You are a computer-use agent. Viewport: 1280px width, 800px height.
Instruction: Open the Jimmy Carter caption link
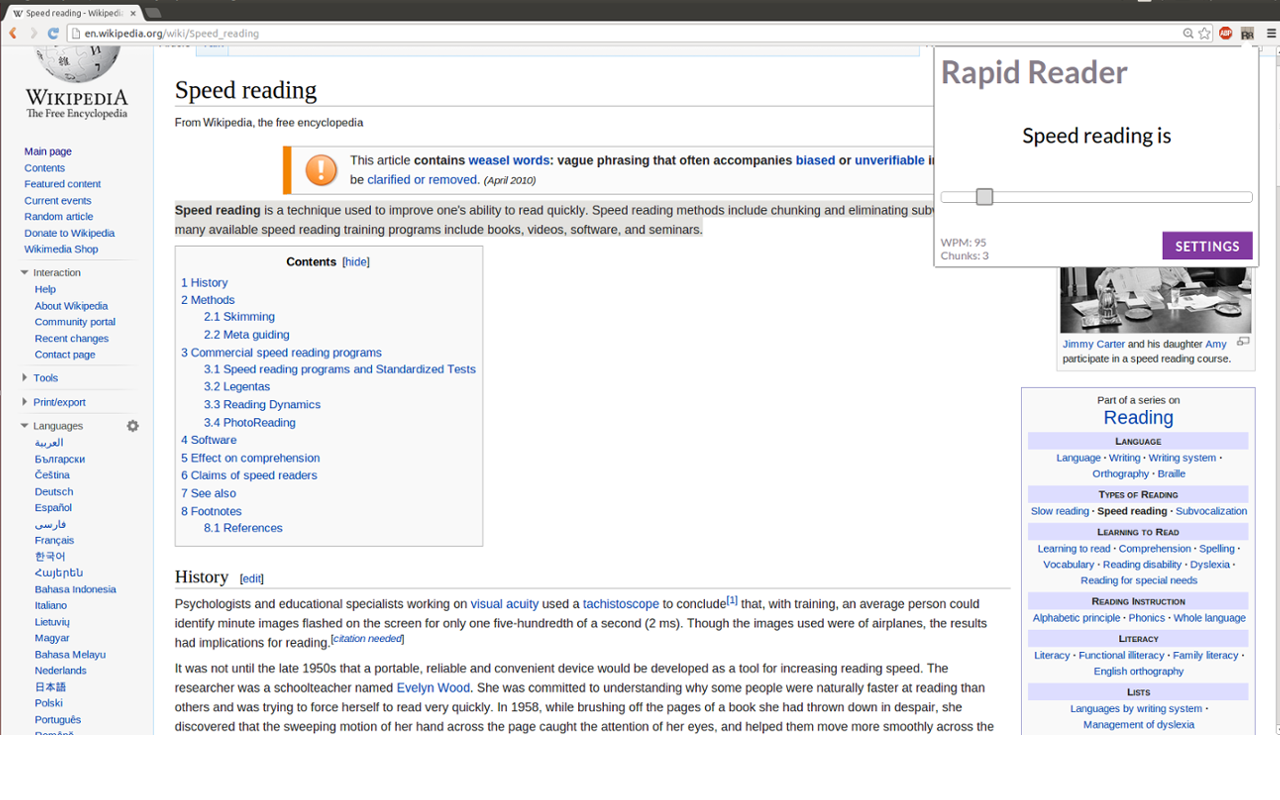point(1093,344)
